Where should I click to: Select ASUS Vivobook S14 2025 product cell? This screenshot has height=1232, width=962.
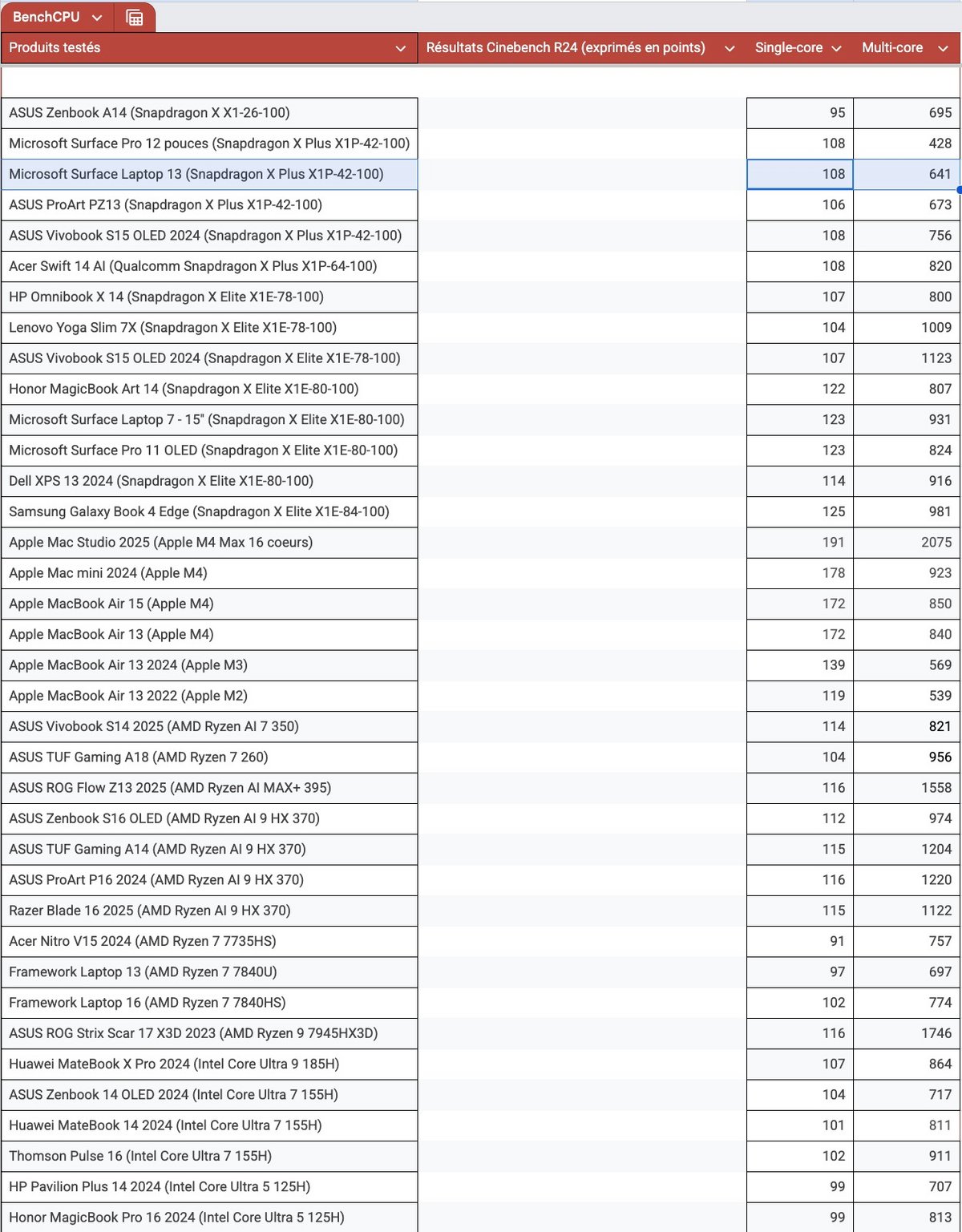(x=209, y=726)
